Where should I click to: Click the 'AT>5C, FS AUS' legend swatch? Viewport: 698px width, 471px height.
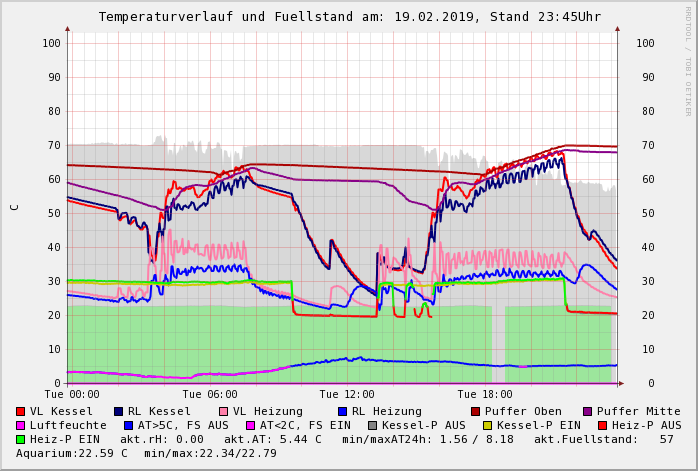coord(126,425)
